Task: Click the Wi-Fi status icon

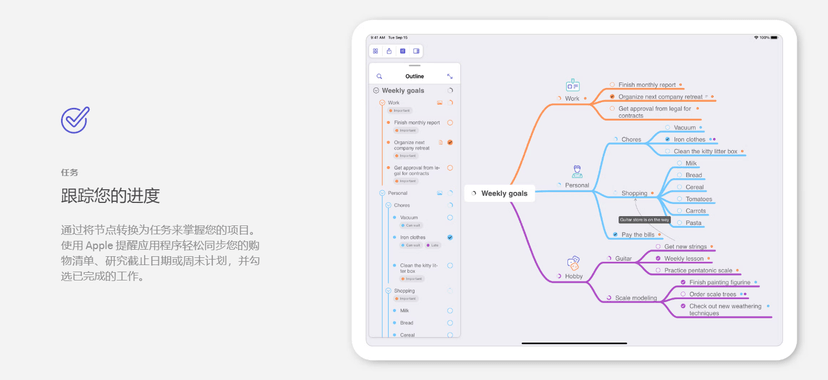Action: click(756, 37)
